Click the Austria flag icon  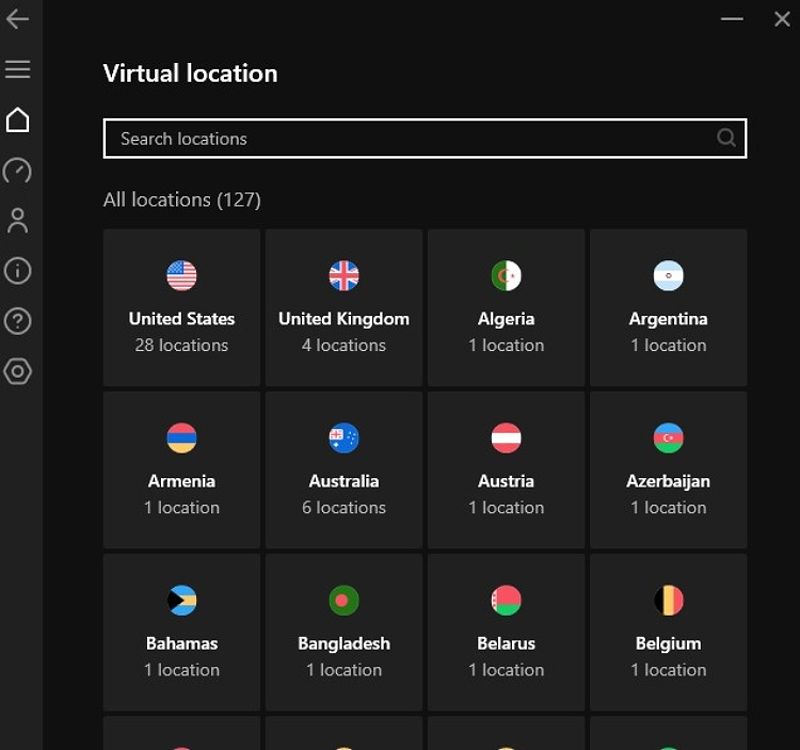506,438
